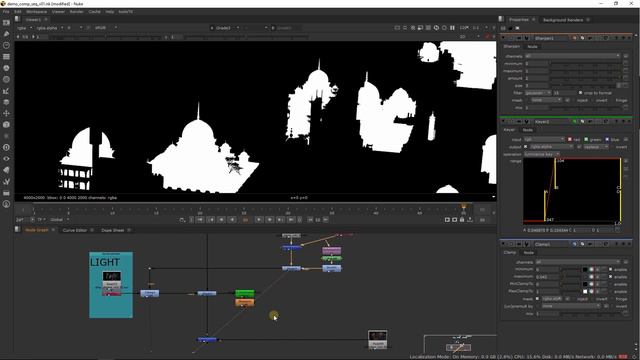Screen dimensions: 640x360
Task: Open the Background Renders tab
Action: tap(563, 20)
